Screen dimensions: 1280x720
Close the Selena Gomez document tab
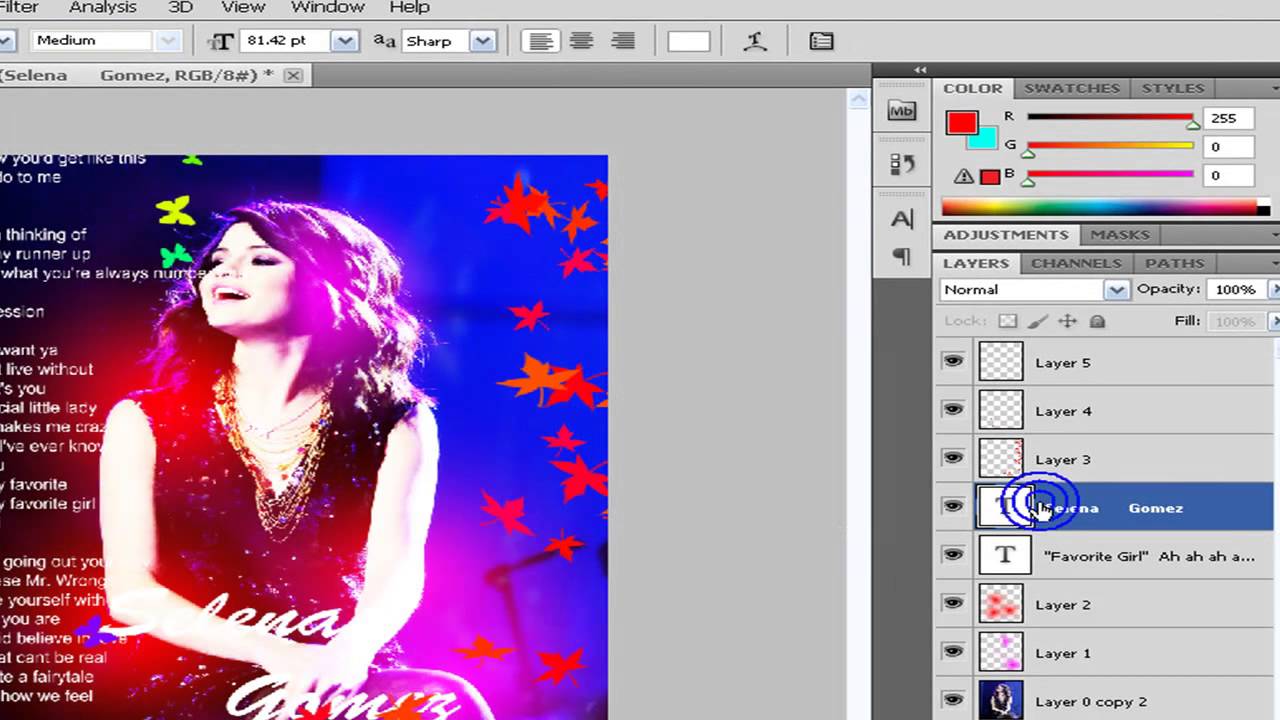[x=293, y=75]
